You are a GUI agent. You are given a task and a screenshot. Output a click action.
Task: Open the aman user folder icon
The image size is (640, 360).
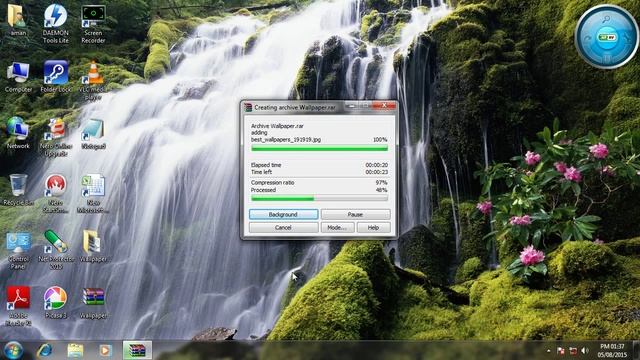(18, 20)
